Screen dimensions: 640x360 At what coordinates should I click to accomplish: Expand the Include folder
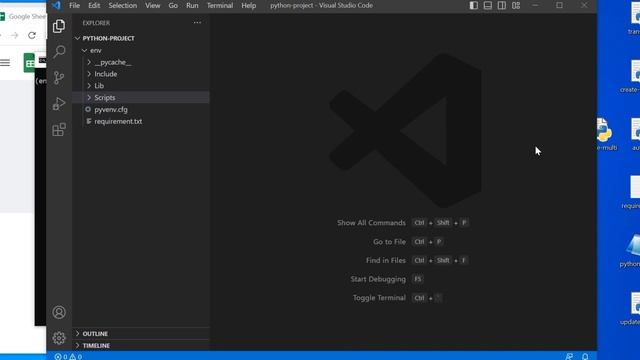pos(89,74)
